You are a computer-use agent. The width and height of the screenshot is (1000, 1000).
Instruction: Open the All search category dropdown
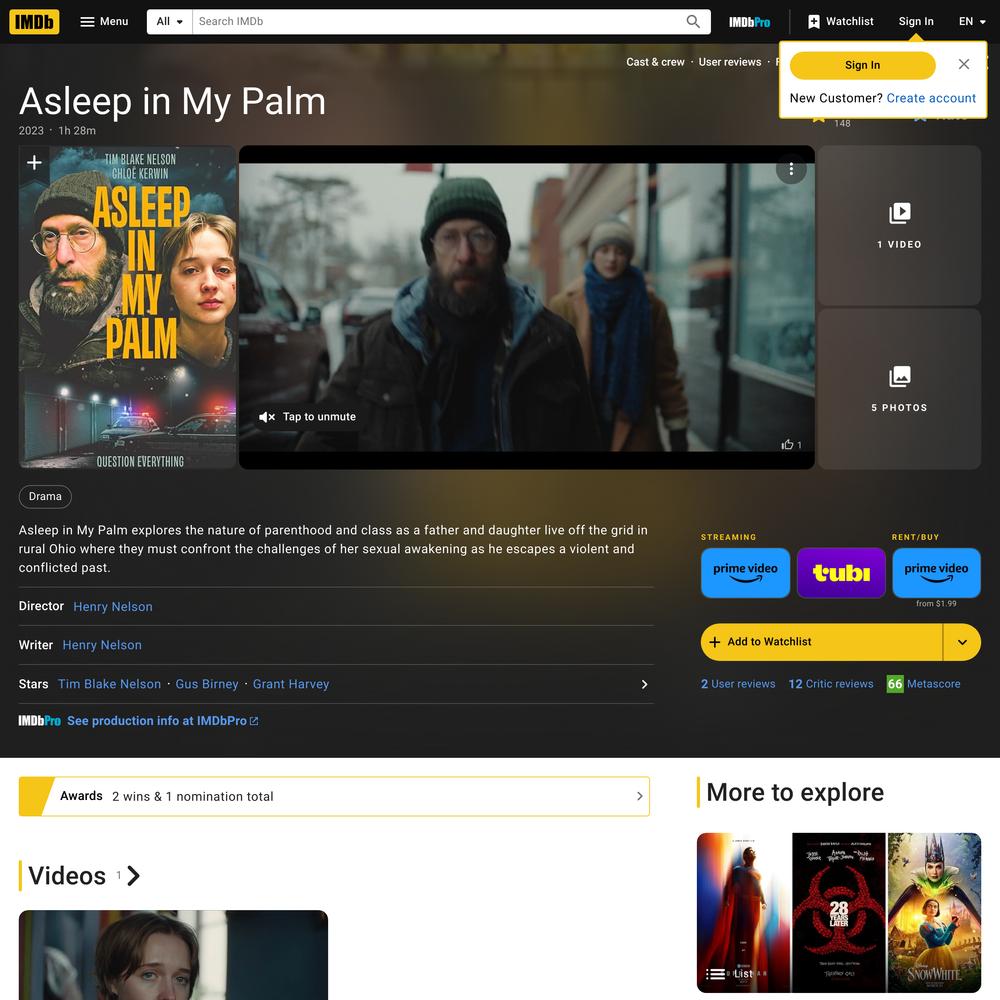pyautogui.click(x=170, y=22)
